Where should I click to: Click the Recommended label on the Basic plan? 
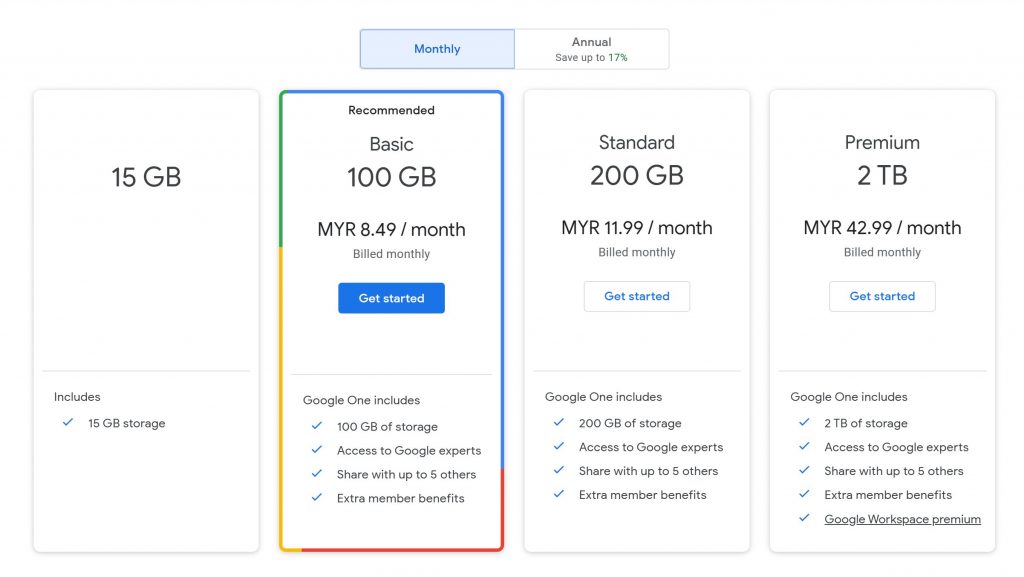pyautogui.click(x=391, y=110)
